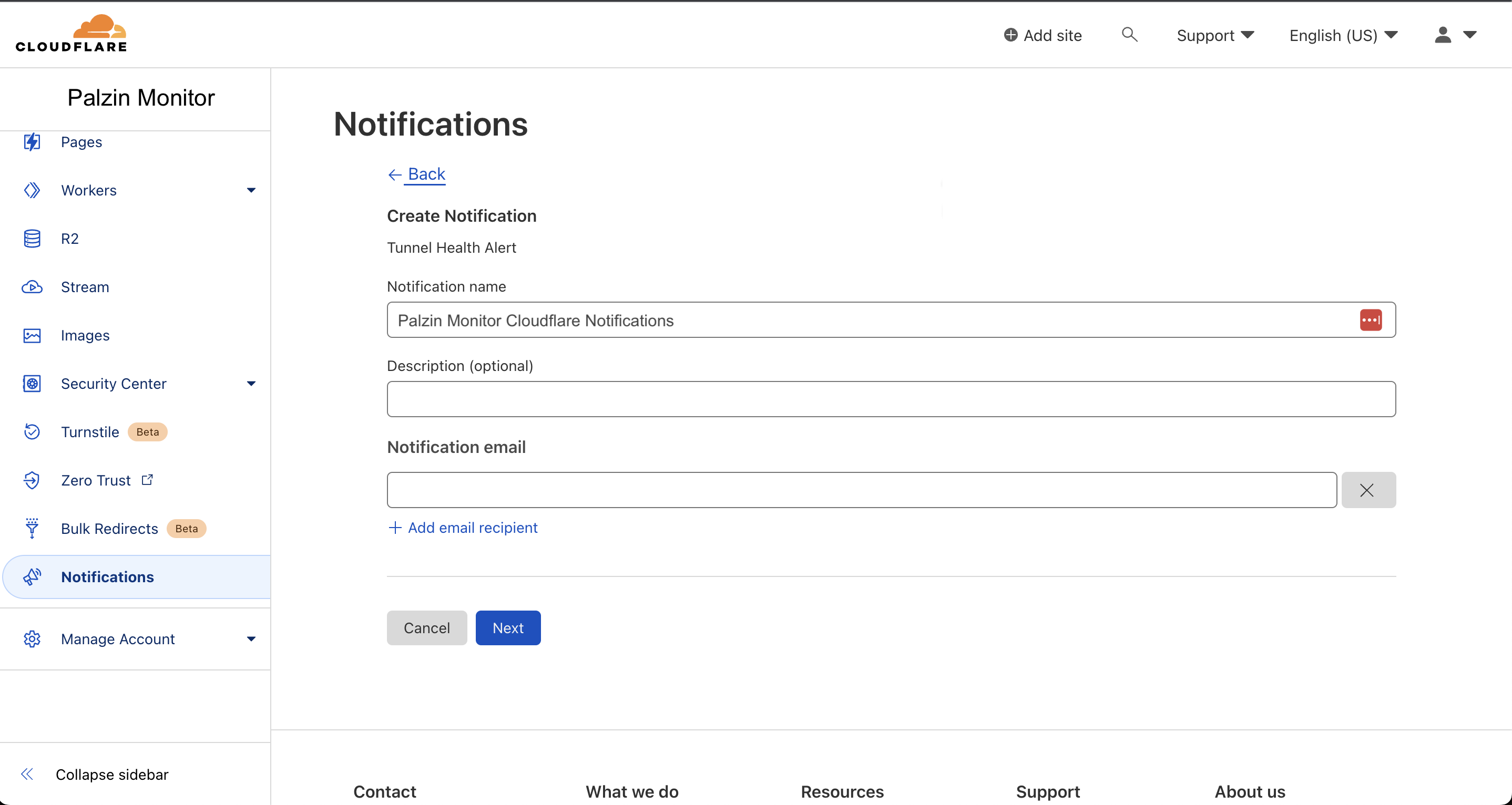1512x805 pixels.
Task: Click the Bulk Redirects funnel icon
Action: (x=32, y=528)
